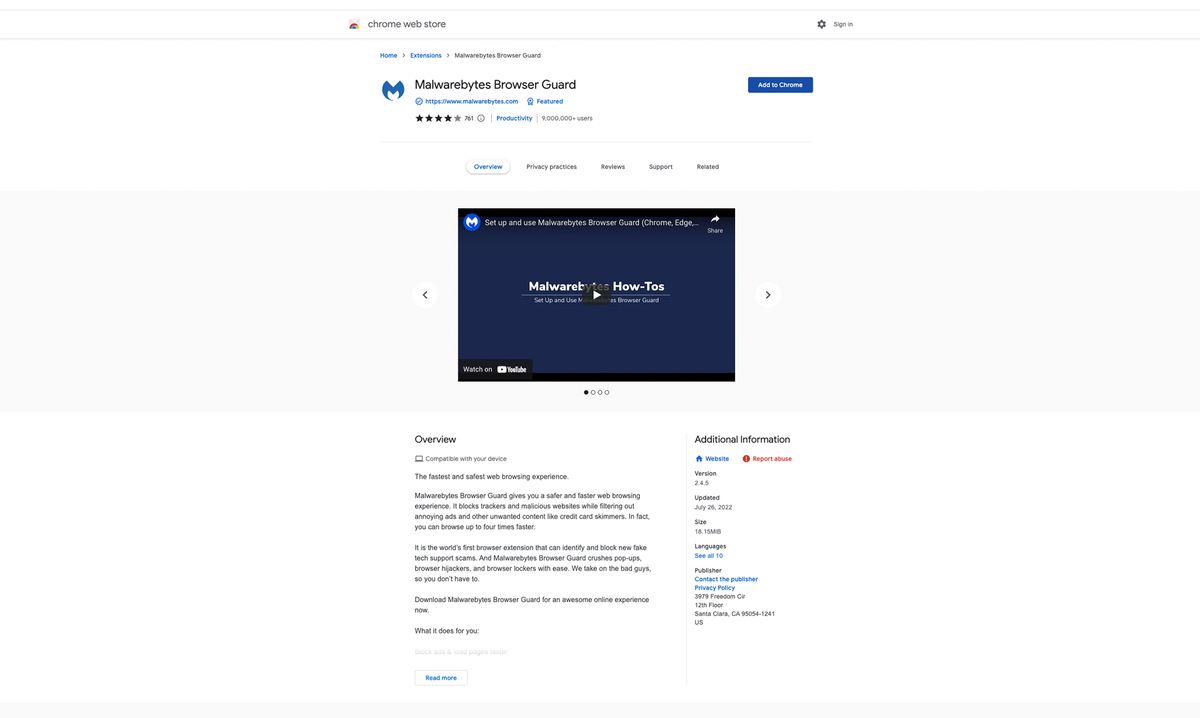The width and height of the screenshot is (1200, 718).
Task: Click the verified badge next to malwarebytes.com
Action: click(419, 101)
